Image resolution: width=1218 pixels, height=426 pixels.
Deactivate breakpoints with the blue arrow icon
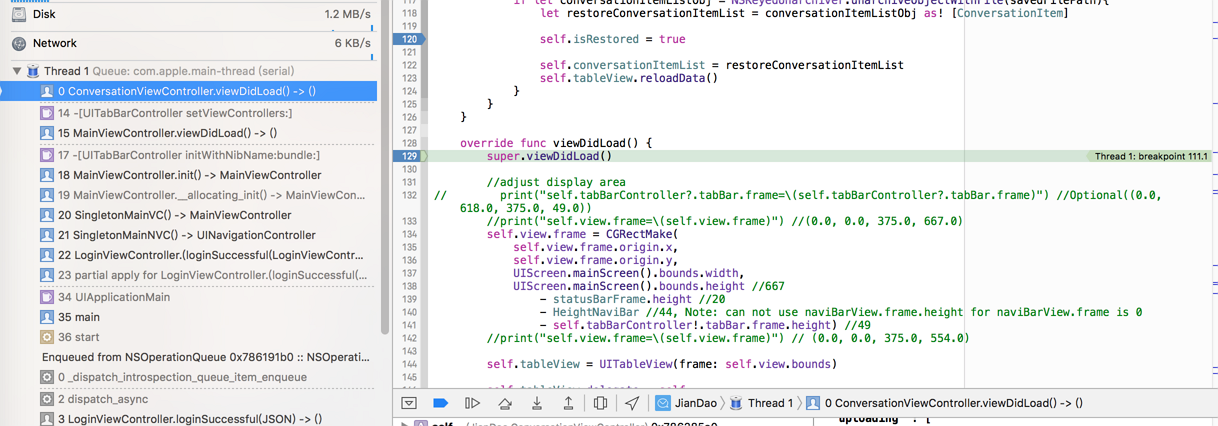tap(440, 403)
